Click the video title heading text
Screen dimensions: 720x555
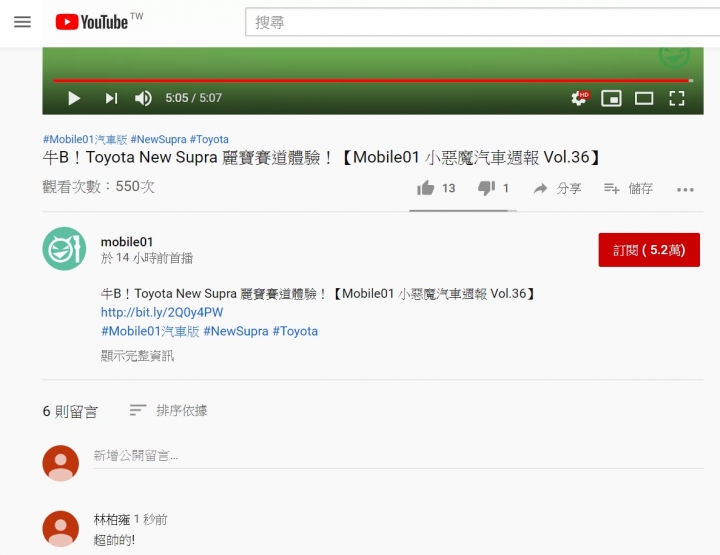pyautogui.click(x=321, y=157)
